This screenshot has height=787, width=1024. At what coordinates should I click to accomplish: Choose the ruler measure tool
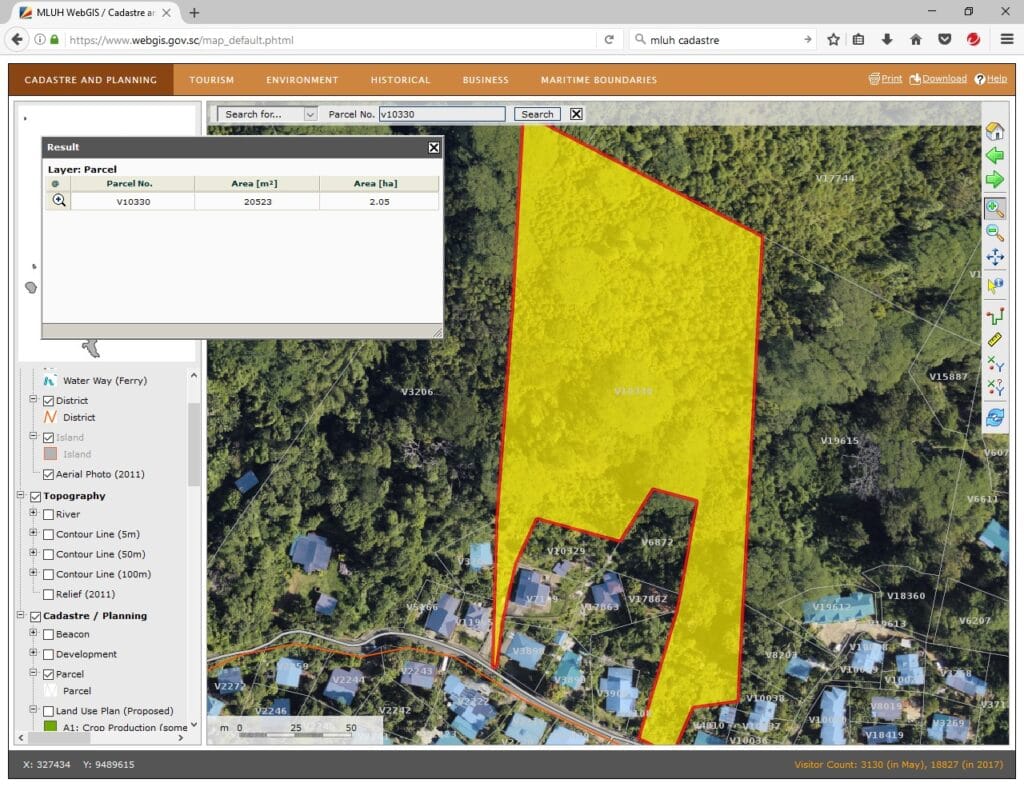tap(994, 340)
